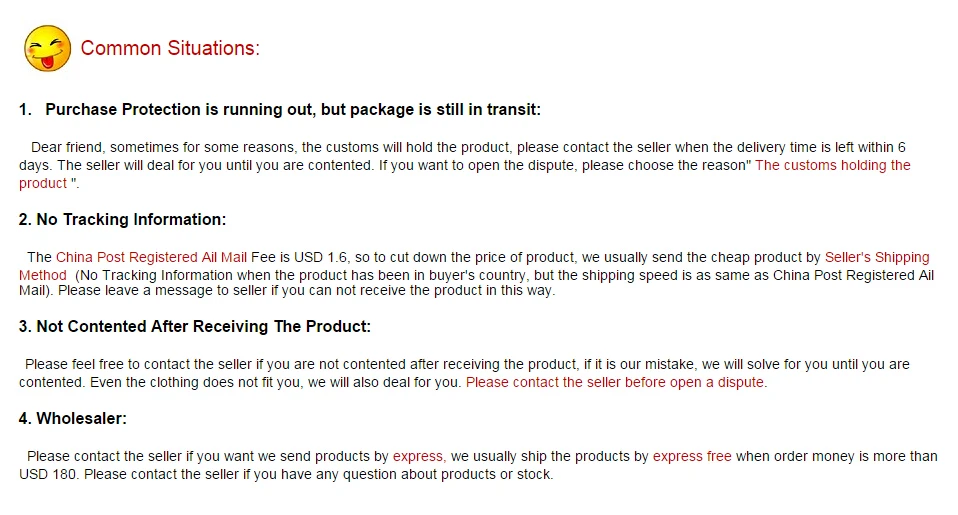958x515 pixels.
Task: Click 'Please feel free to contact the seller' sentence
Action: pos(138,364)
